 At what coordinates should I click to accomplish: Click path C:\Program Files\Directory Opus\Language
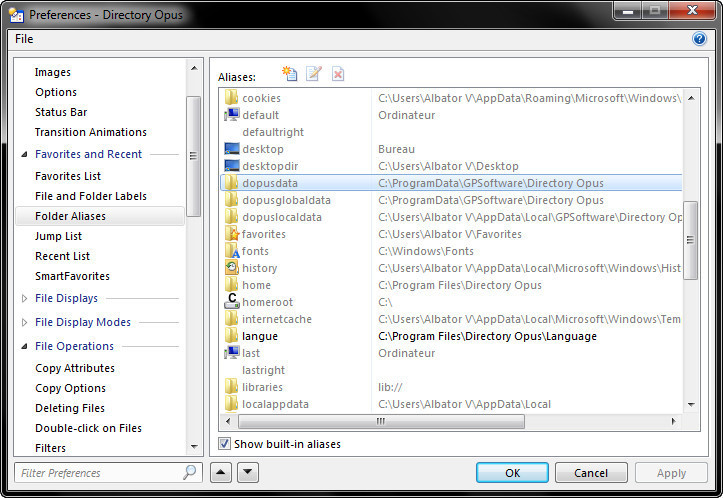[487, 336]
